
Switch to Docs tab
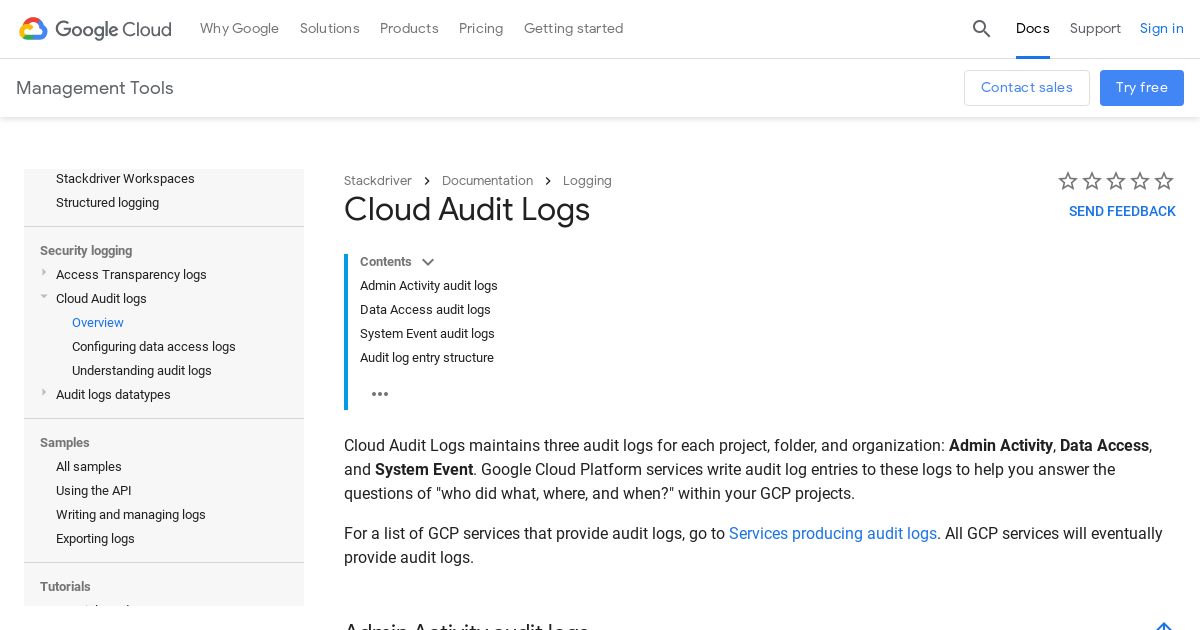[1032, 29]
